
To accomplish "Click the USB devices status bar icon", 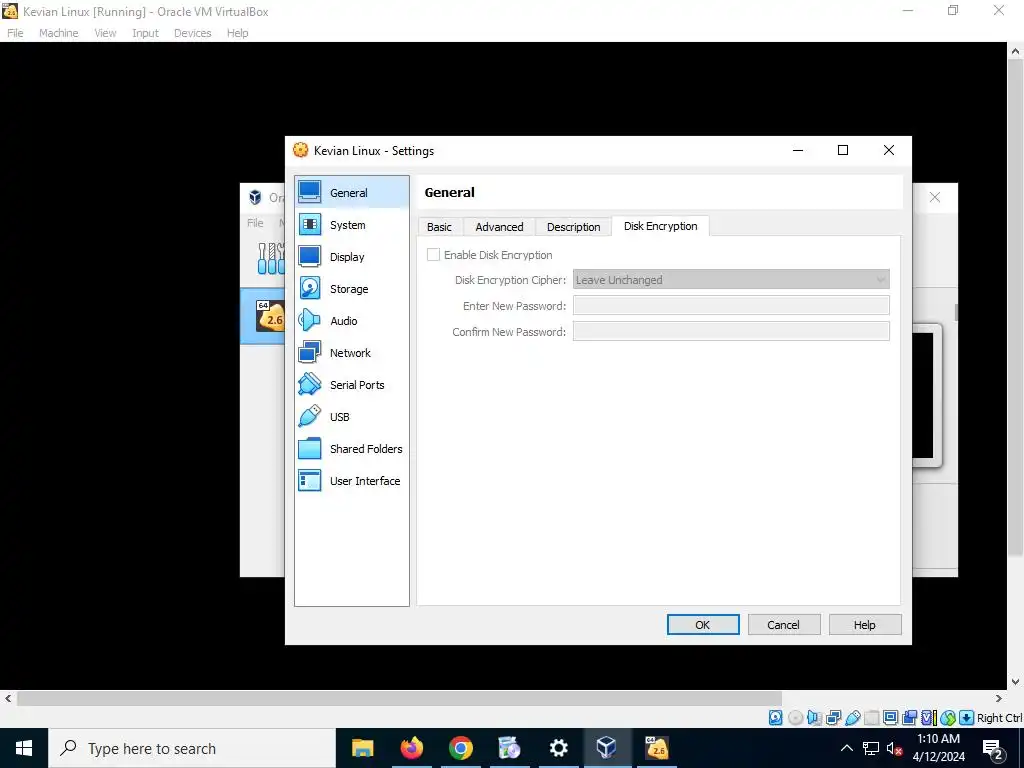I will pyautogui.click(x=852, y=718).
